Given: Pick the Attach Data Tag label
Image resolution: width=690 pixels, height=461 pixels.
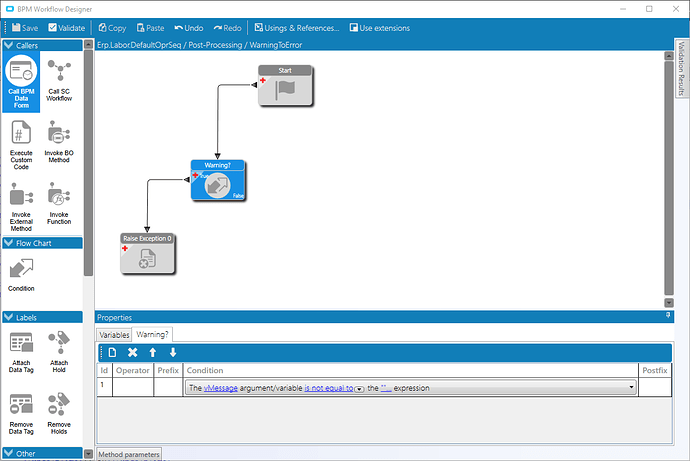Looking at the screenshot, I should click(x=21, y=352).
